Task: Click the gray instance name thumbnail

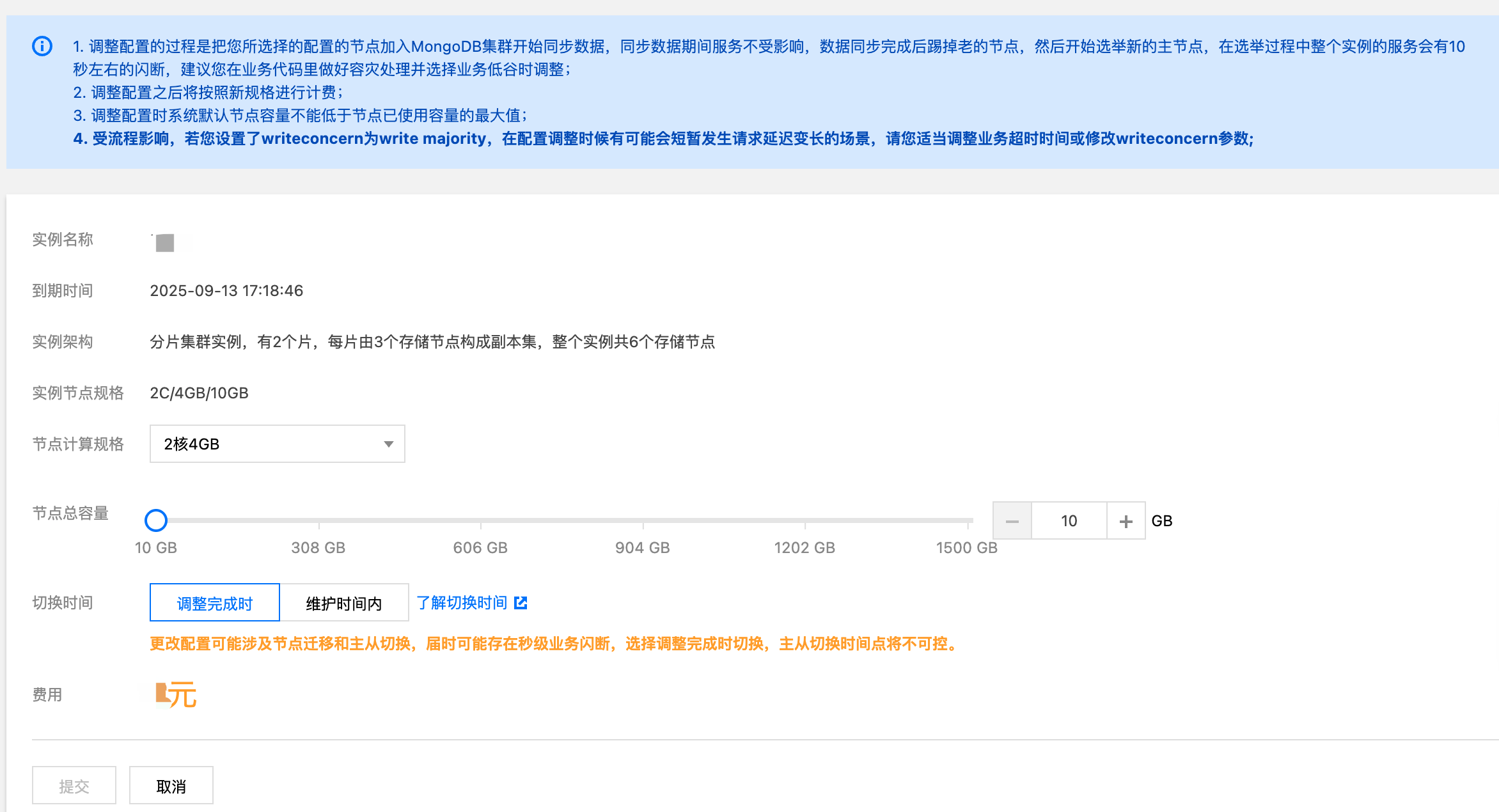Action: point(165,243)
